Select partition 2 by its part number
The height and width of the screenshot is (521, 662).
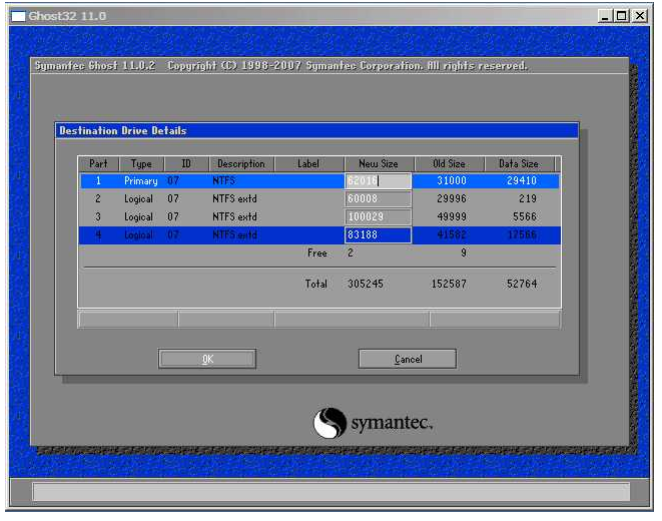98,199
